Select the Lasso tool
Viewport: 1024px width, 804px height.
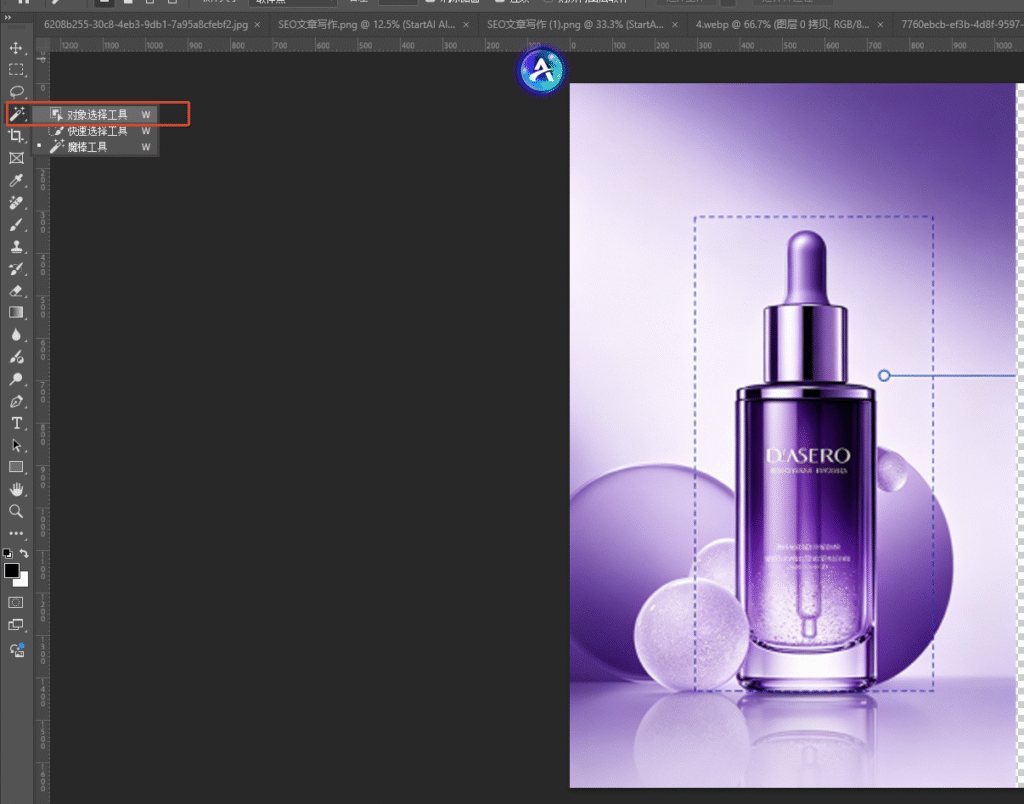pos(16,91)
